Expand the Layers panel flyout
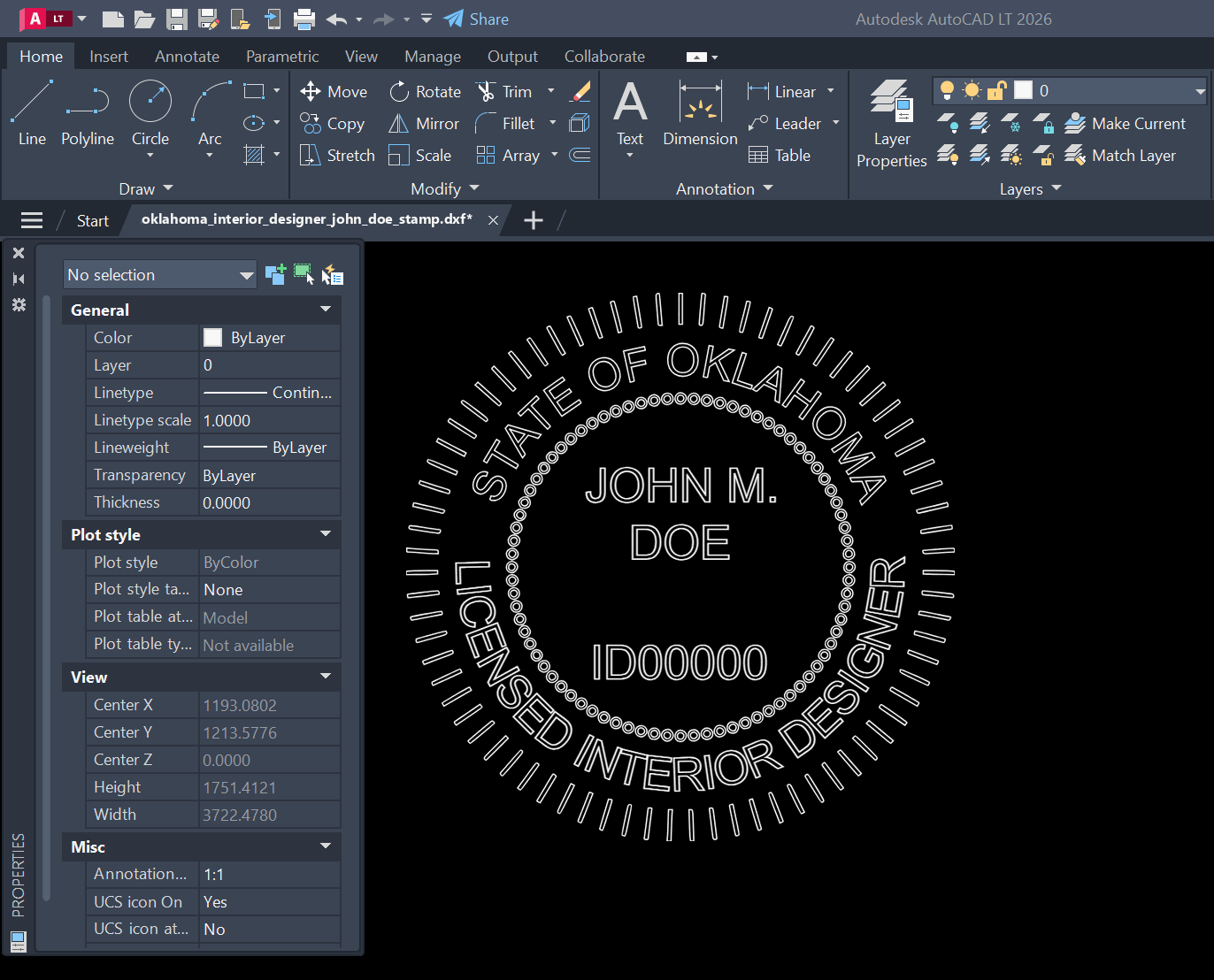This screenshot has width=1214, height=980. coord(1030,188)
